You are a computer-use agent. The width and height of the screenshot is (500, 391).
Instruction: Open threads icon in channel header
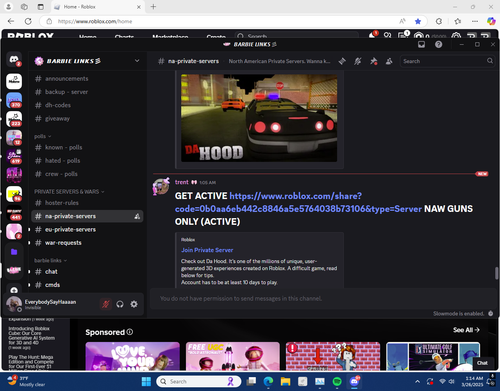(342, 61)
